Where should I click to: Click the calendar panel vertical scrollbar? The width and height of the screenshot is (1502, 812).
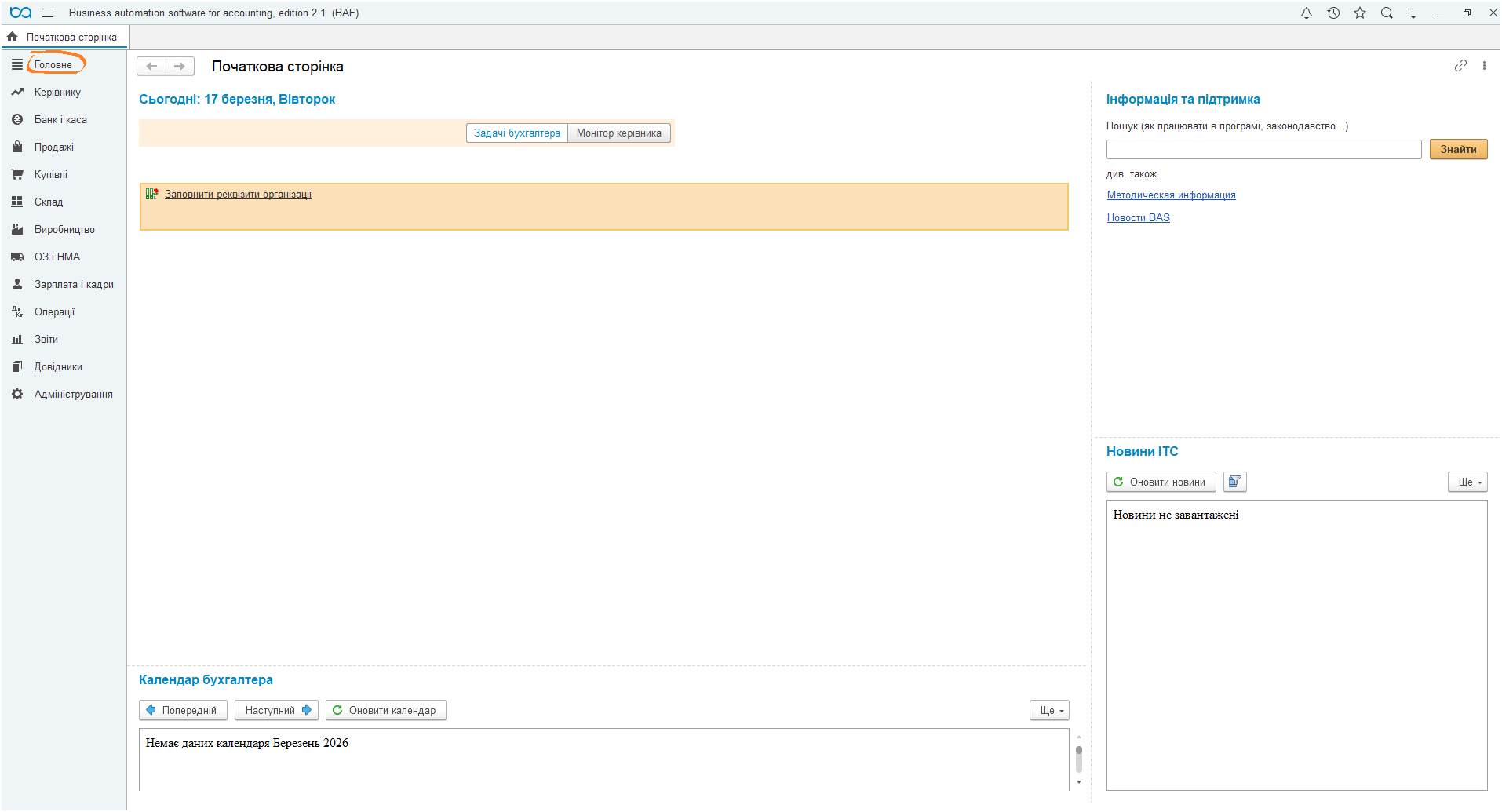pyautogui.click(x=1079, y=759)
